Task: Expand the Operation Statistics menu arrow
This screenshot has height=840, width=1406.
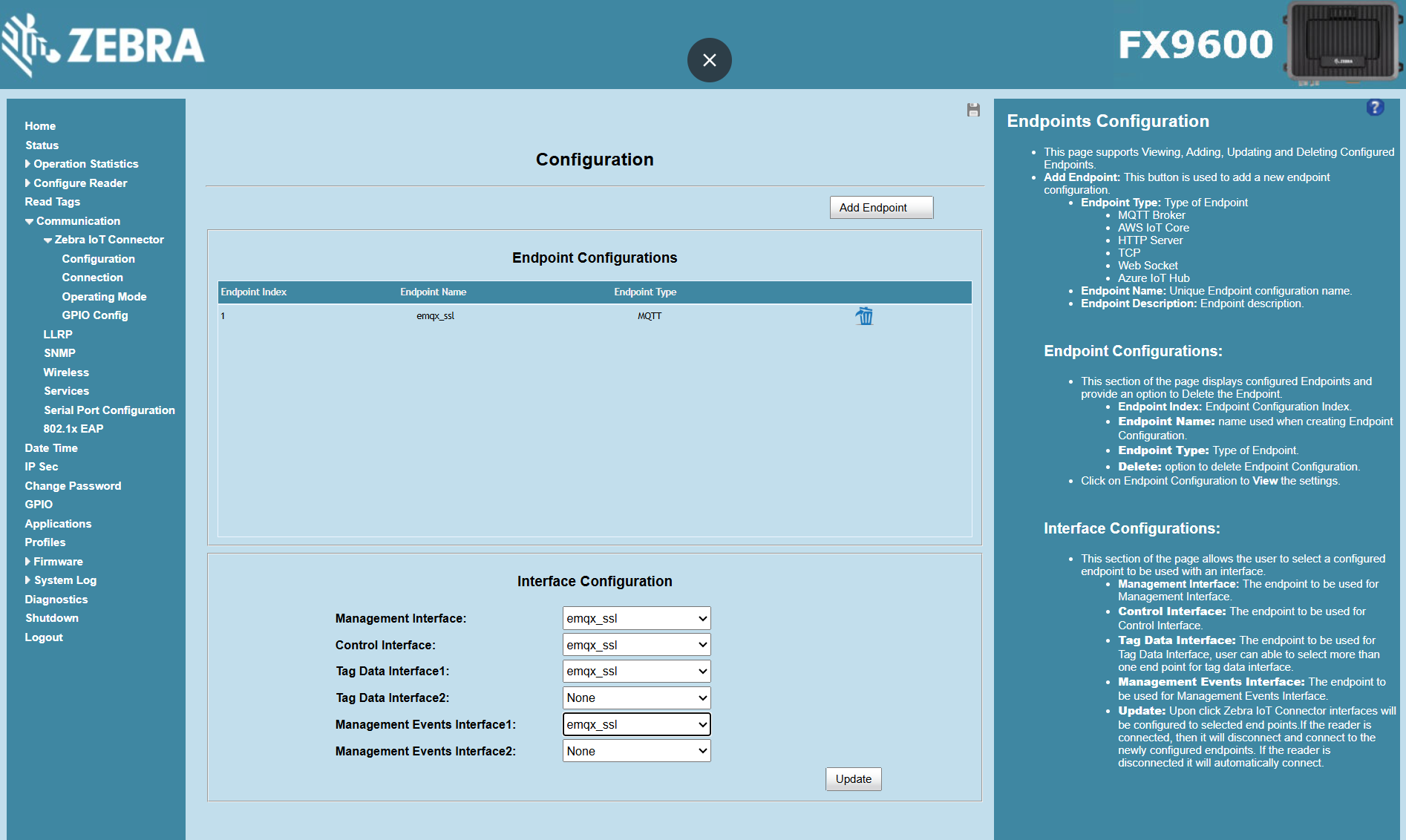Action: (28, 164)
